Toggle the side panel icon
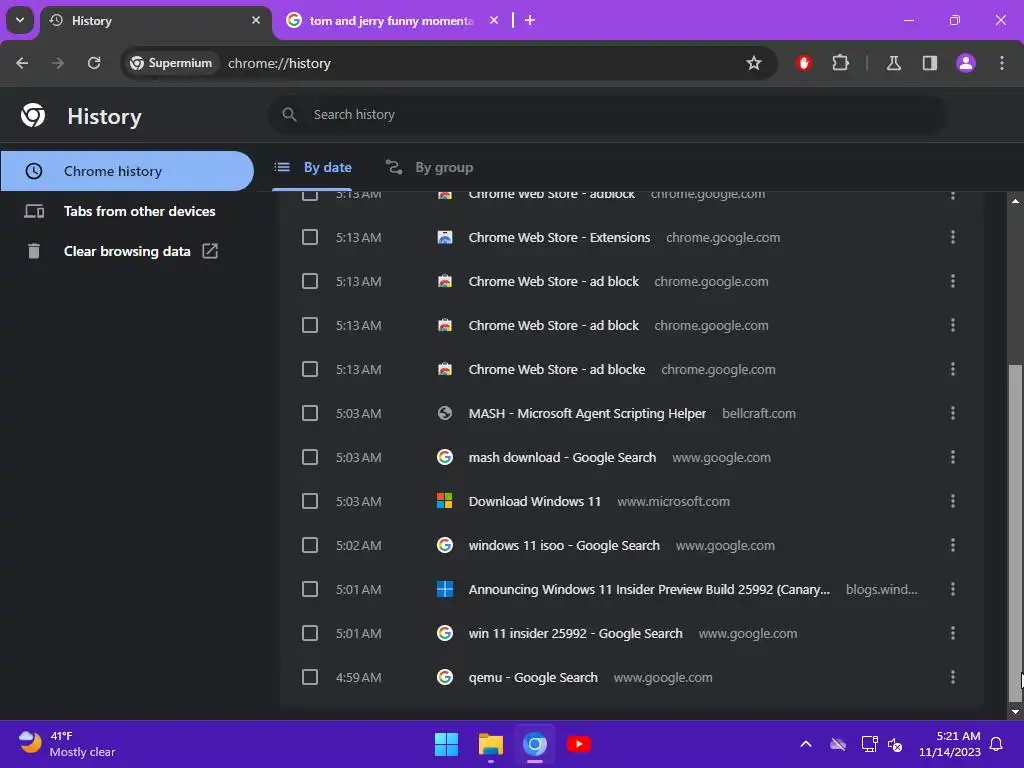The image size is (1024, 768). (930, 63)
